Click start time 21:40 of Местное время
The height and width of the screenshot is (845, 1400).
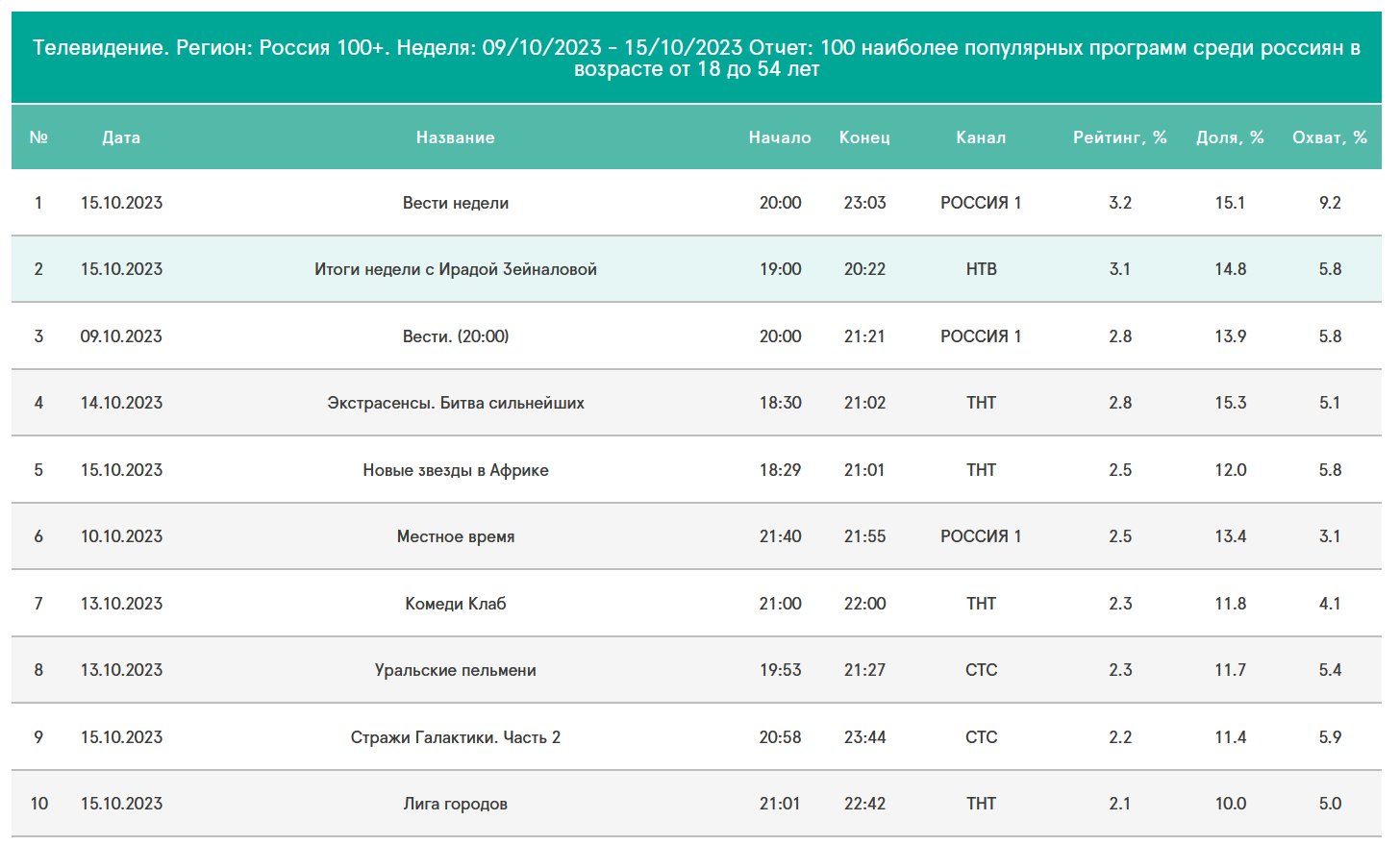(780, 536)
